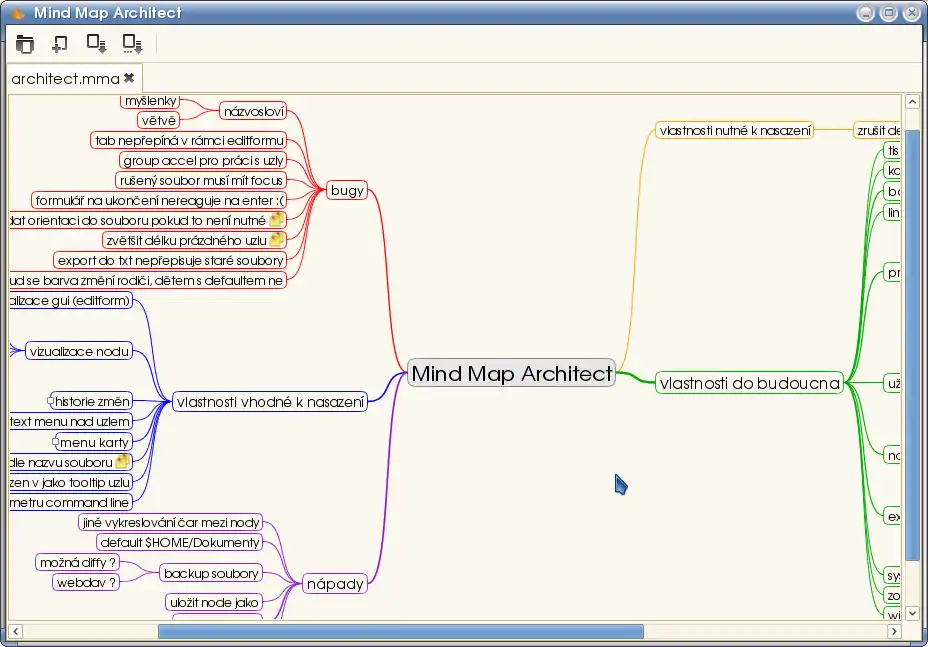Click the horizontal scrollbar right arrow

[x=894, y=632]
